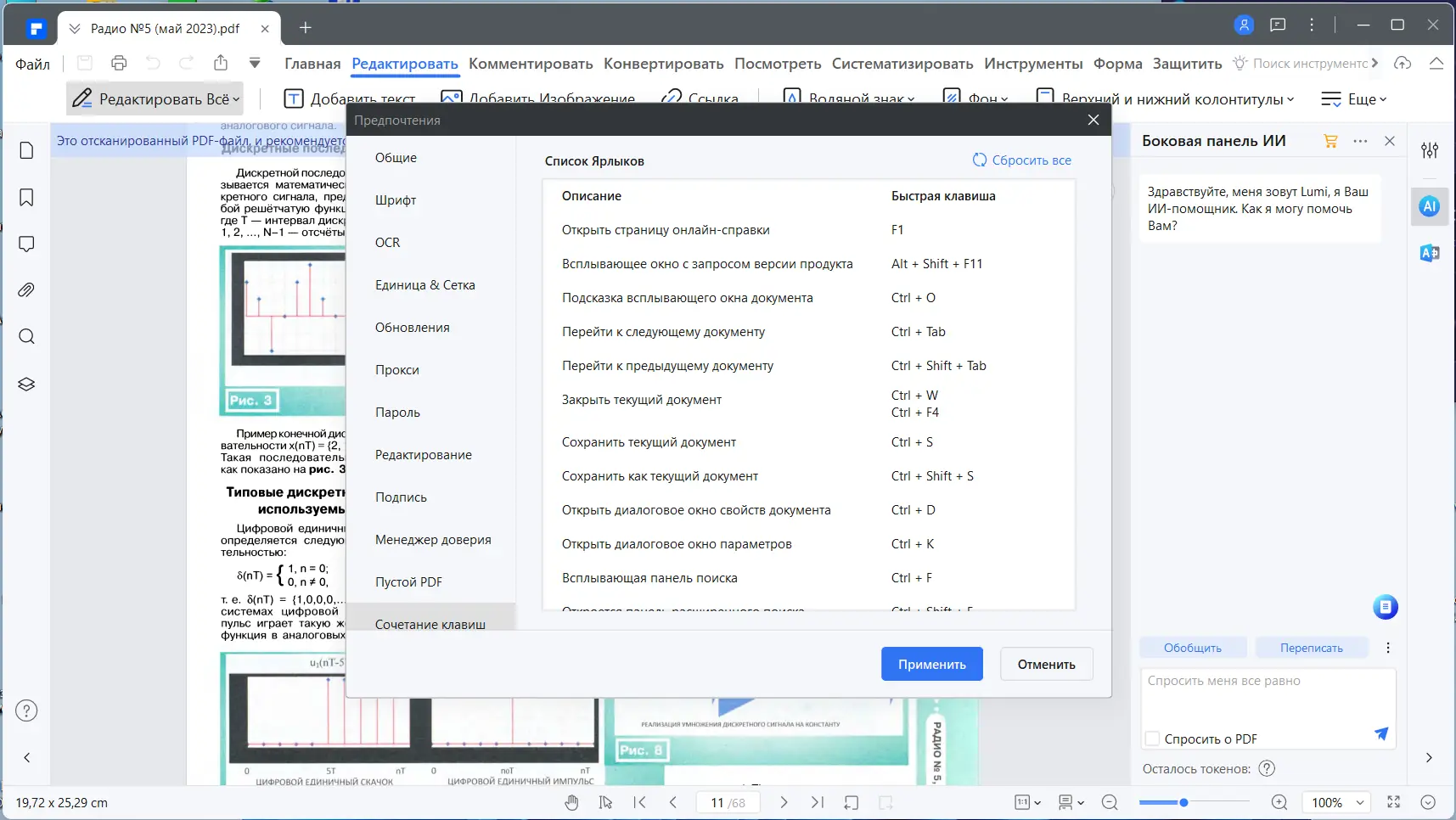
Task: Go to the first page
Action: 640,802
